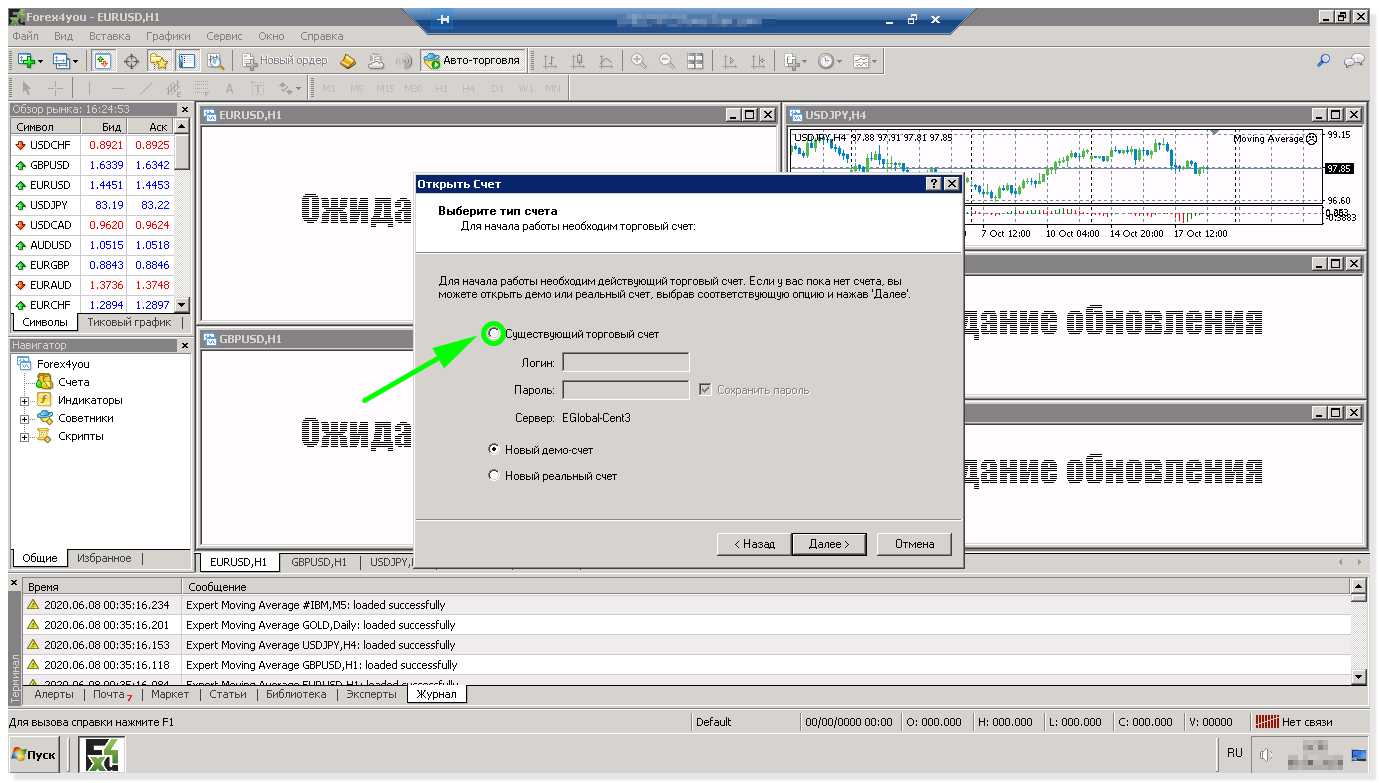
Task: Zoom in on the chart
Action: point(639,61)
